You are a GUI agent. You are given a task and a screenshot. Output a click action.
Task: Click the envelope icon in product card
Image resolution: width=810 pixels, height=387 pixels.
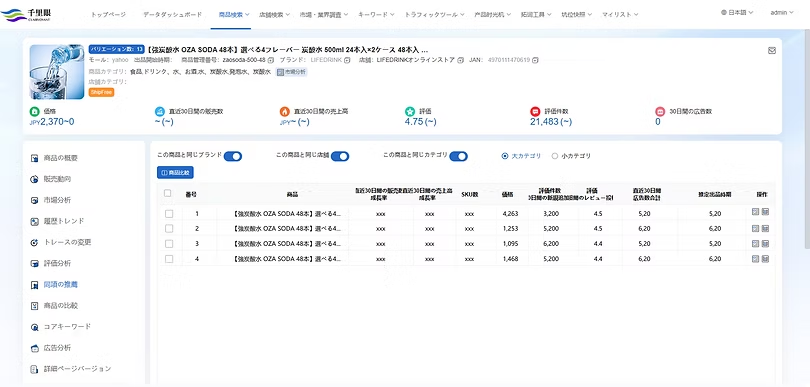click(772, 51)
